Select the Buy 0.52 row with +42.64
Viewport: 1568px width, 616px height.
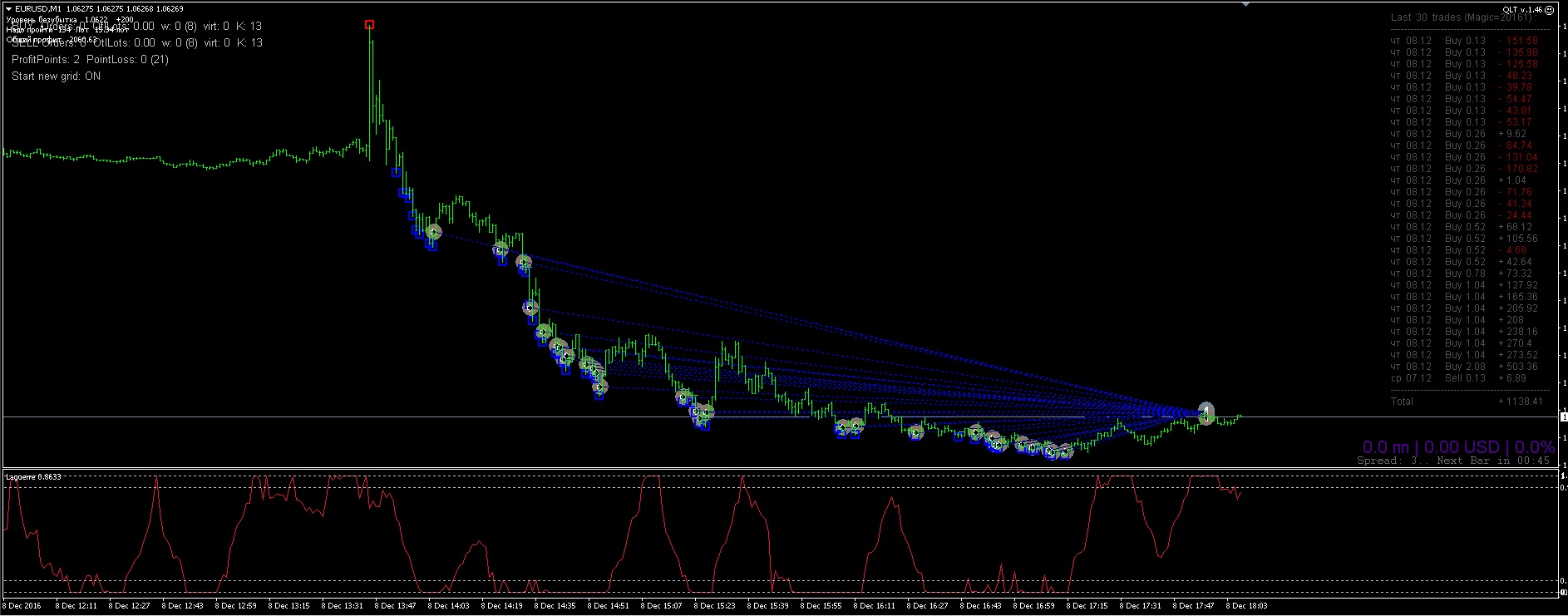tap(1462, 262)
